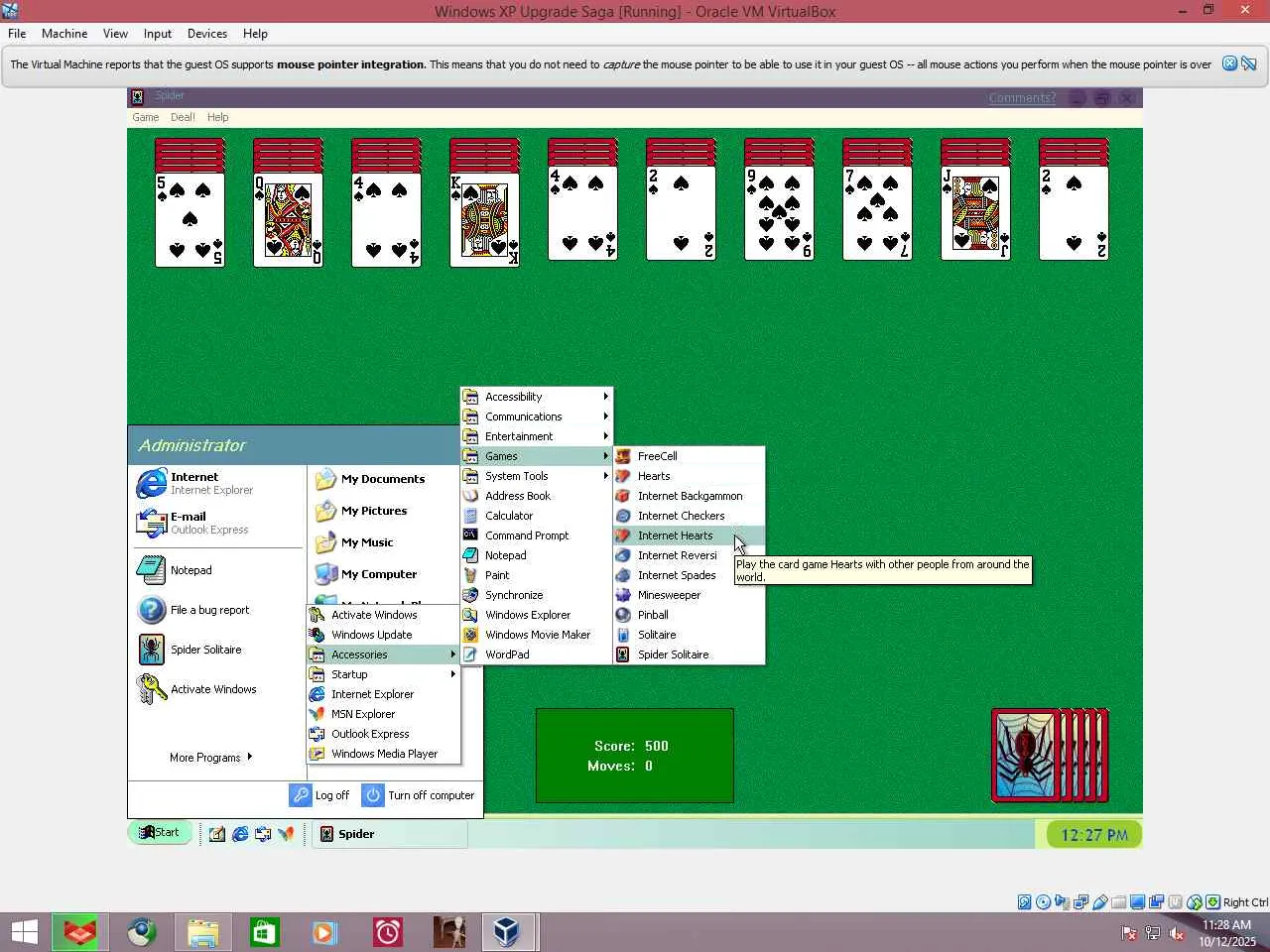The image size is (1270, 952).
Task: Launch Internet Hearts from Games submenu
Action: pos(690,535)
